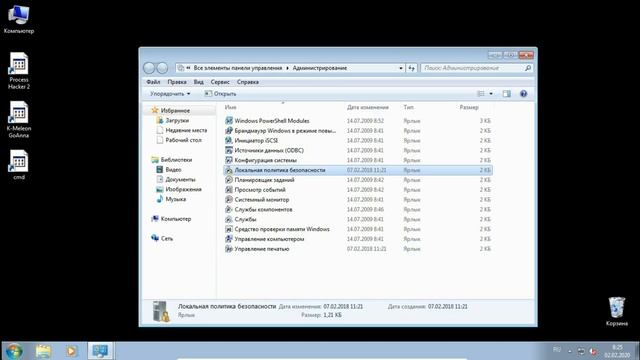Open the Видео library
The height and width of the screenshot is (360, 640).
coord(173,169)
